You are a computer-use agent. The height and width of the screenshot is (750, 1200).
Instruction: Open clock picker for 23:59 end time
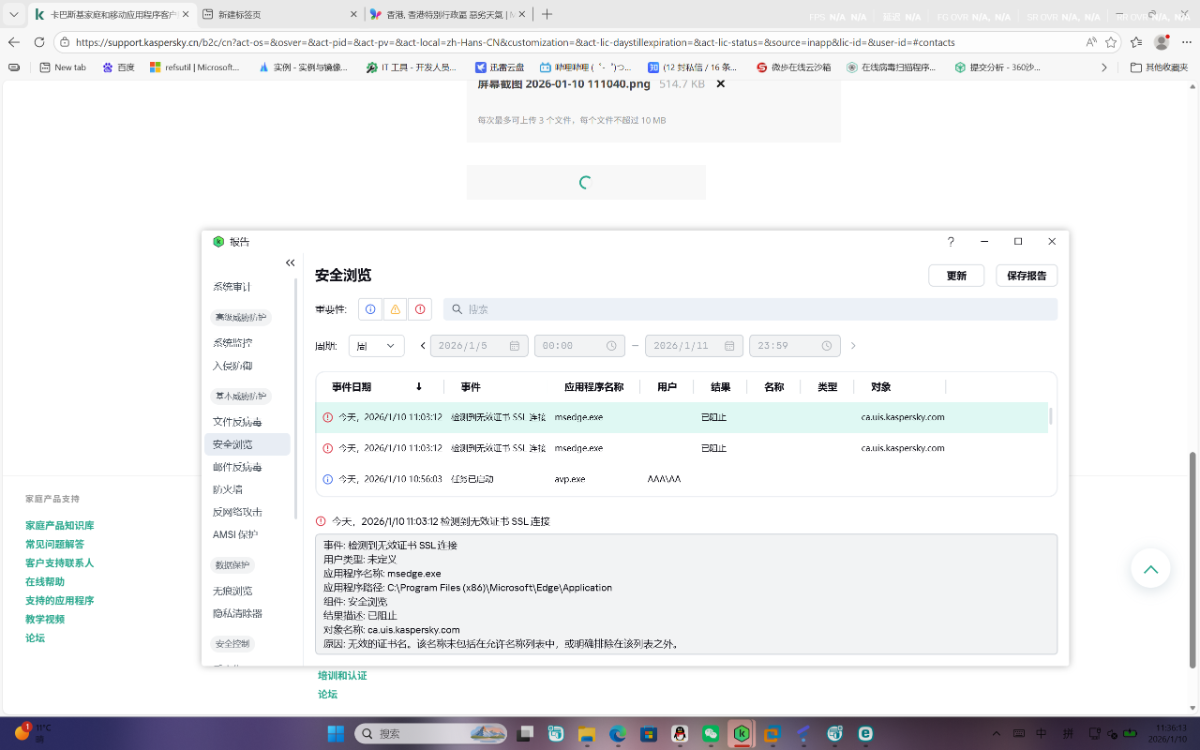827,346
